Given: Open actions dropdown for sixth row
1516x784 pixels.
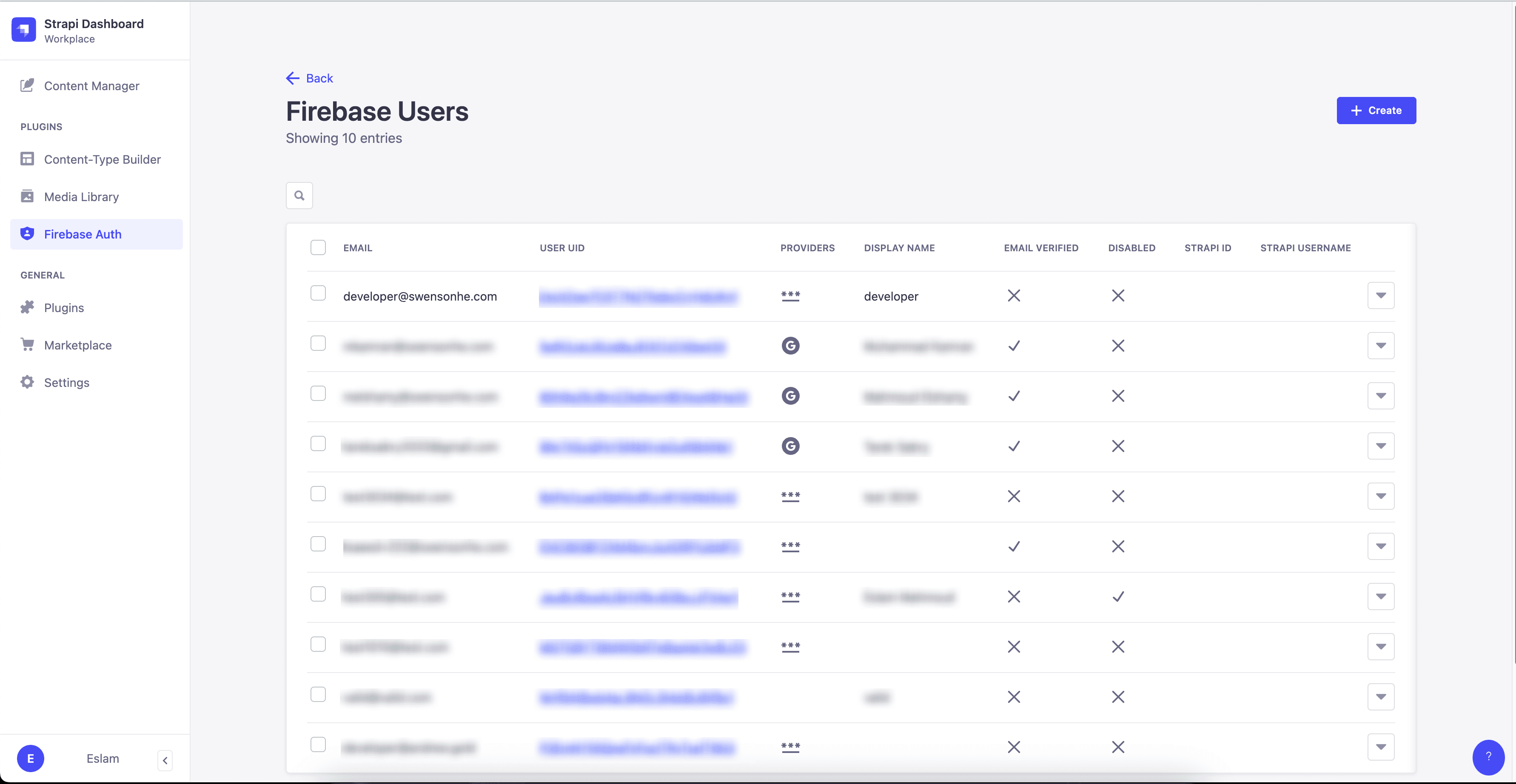Looking at the screenshot, I should pos(1381,546).
